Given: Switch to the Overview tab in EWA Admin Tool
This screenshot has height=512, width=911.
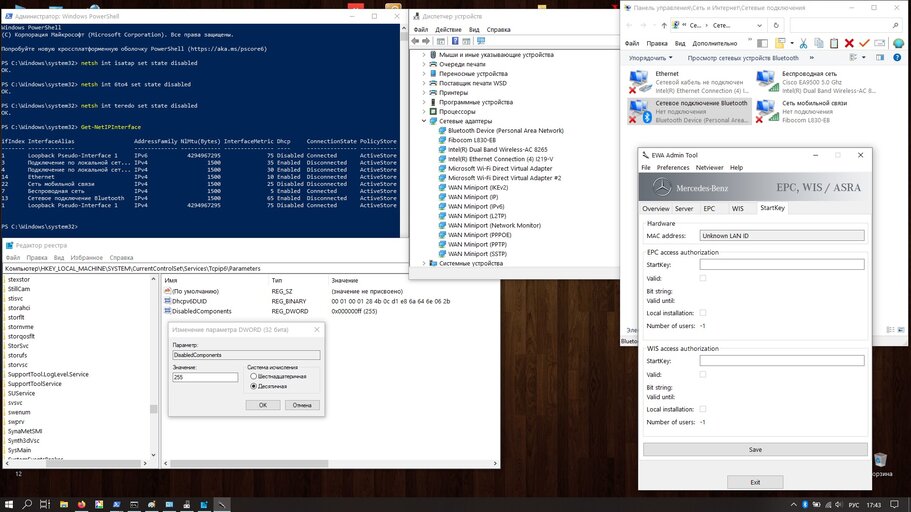Looking at the screenshot, I should (655, 208).
